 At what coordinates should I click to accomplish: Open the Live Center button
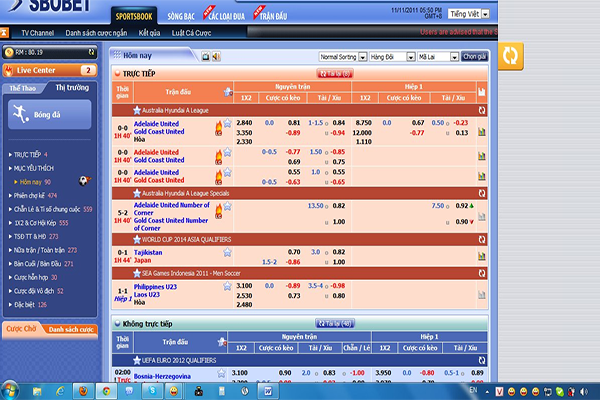pyautogui.click(x=50, y=70)
